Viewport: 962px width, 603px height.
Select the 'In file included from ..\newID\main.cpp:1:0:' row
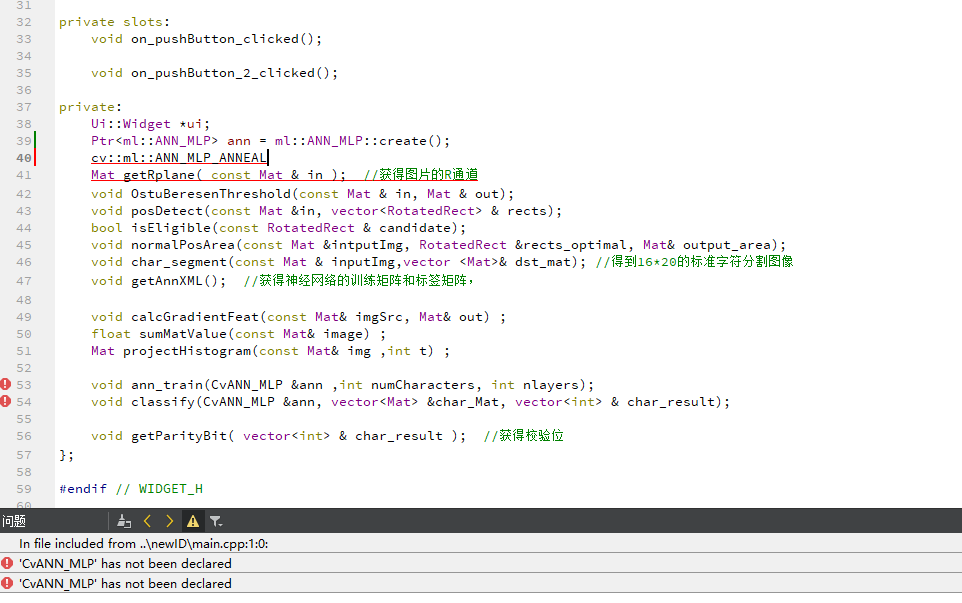click(x=481, y=543)
